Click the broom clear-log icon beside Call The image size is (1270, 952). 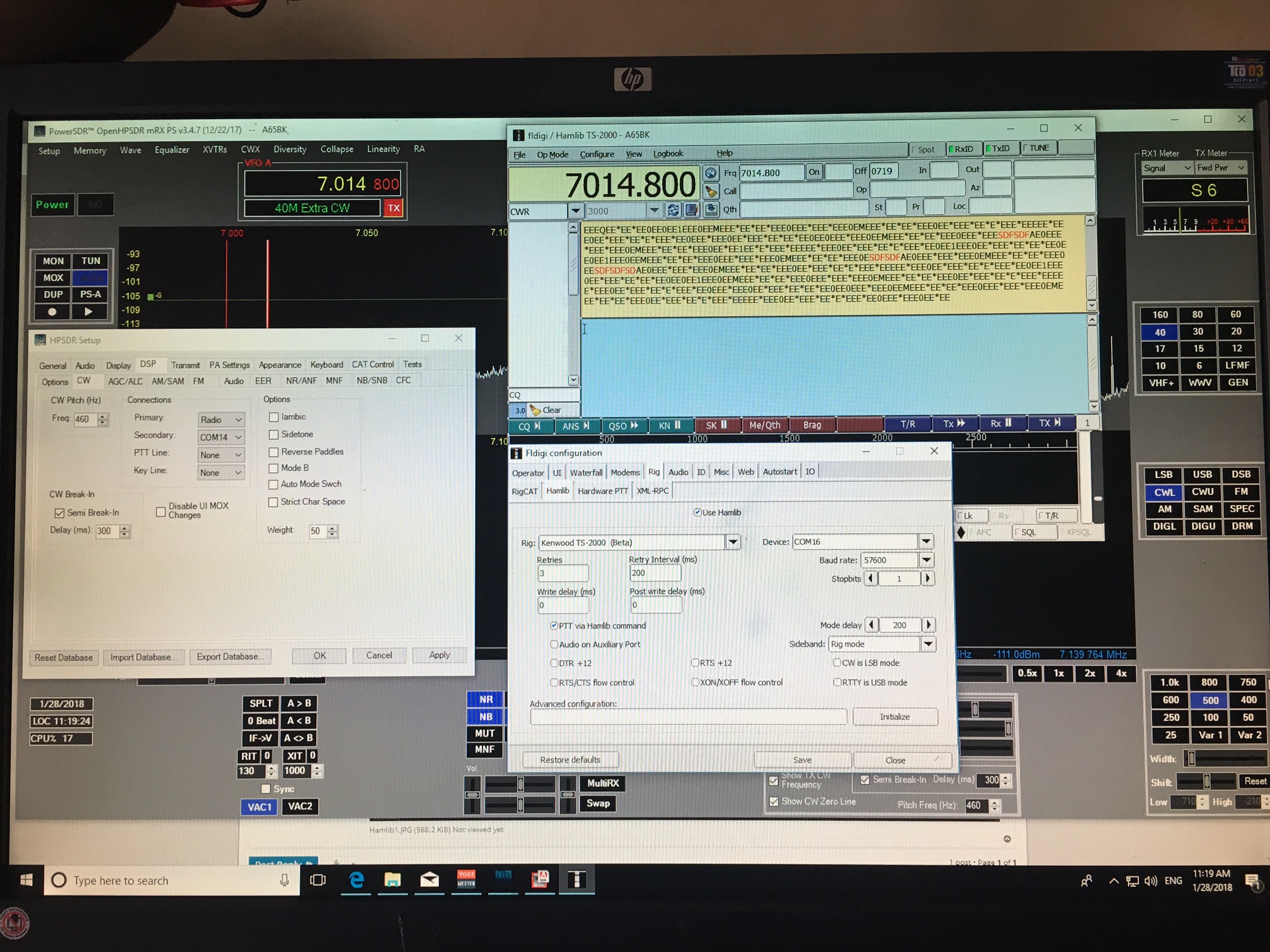coord(711,191)
